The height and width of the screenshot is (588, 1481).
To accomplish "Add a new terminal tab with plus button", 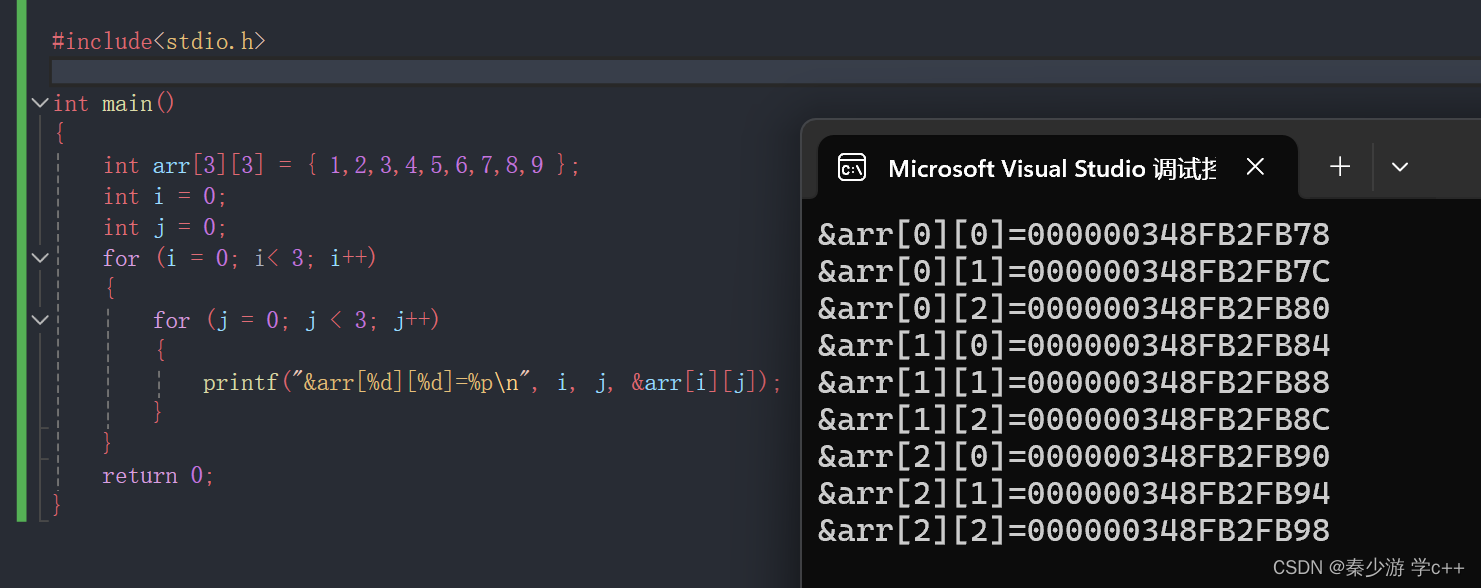I will coord(1340,167).
